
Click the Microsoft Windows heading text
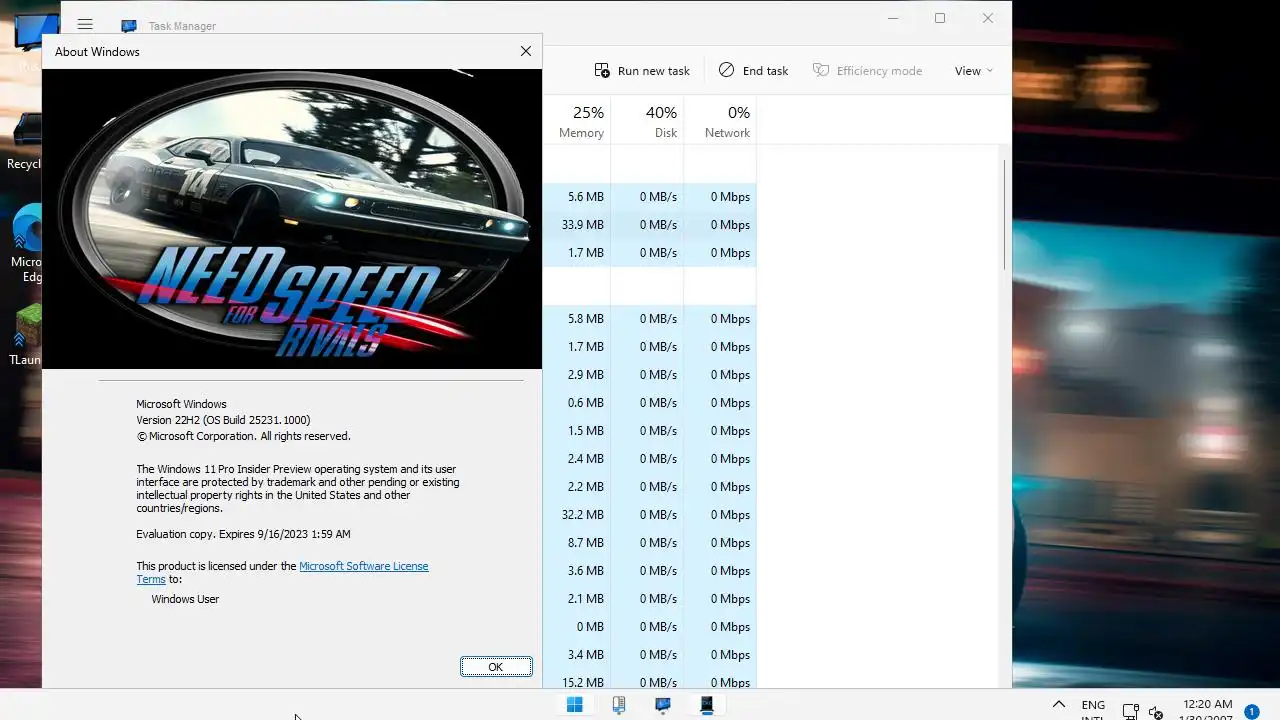[181, 404]
